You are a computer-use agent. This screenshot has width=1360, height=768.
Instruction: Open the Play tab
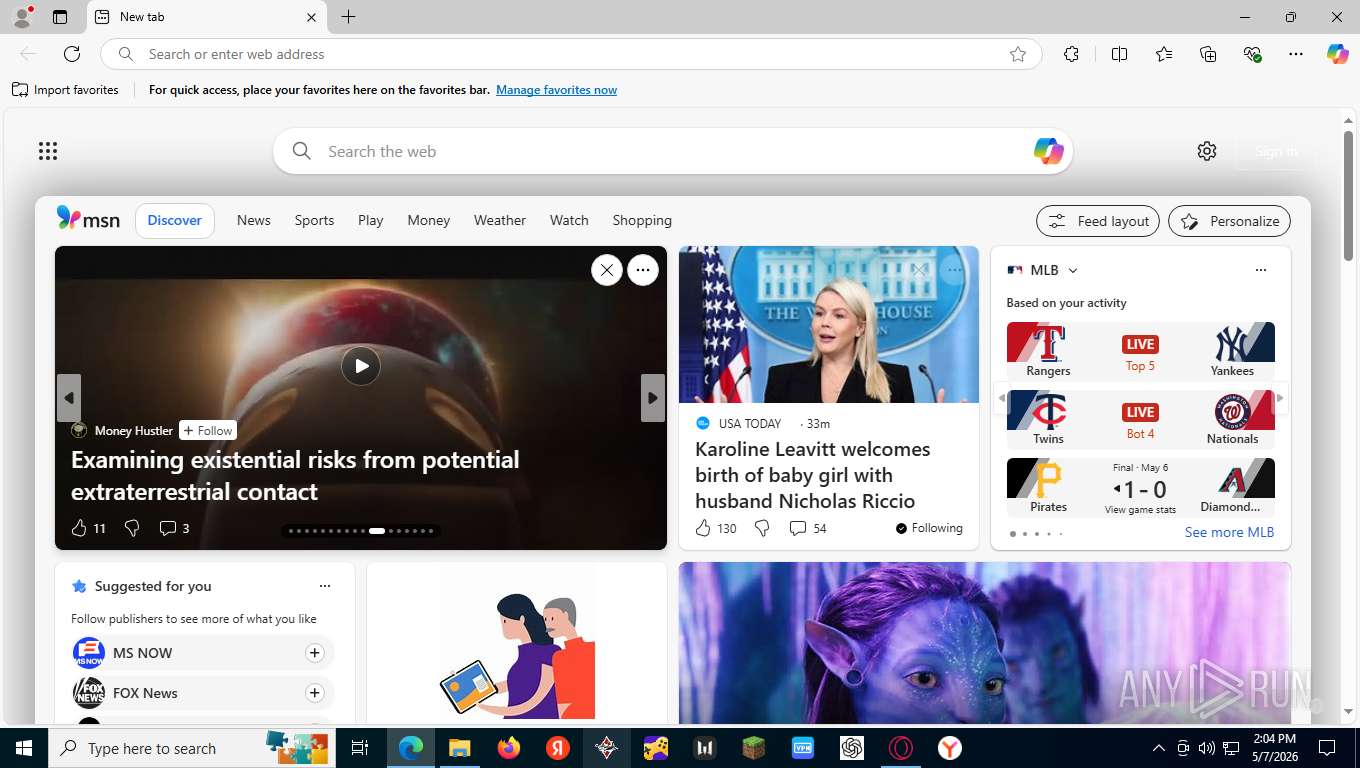371,220
